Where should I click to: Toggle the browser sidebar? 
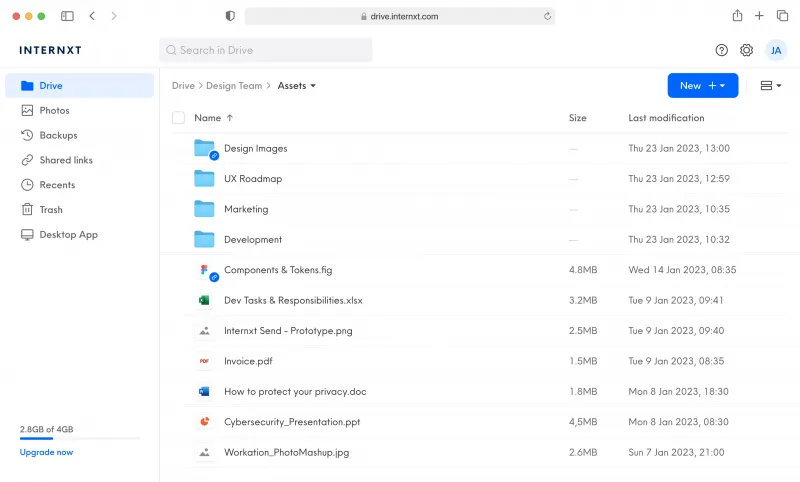coord(67,16)
